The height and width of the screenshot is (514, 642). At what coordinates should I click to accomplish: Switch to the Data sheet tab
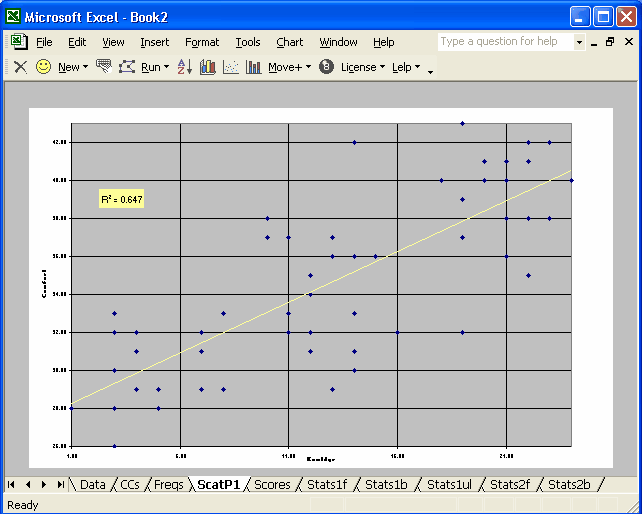tap(93, 485)
